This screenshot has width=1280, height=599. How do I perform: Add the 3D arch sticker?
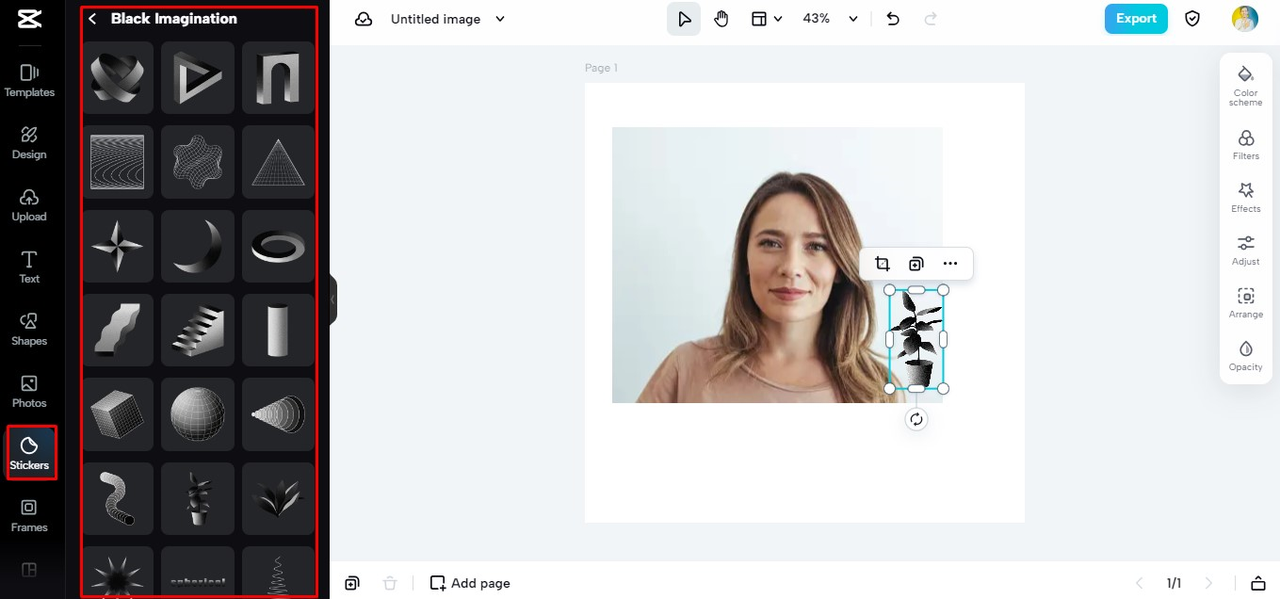coord(277,78)
